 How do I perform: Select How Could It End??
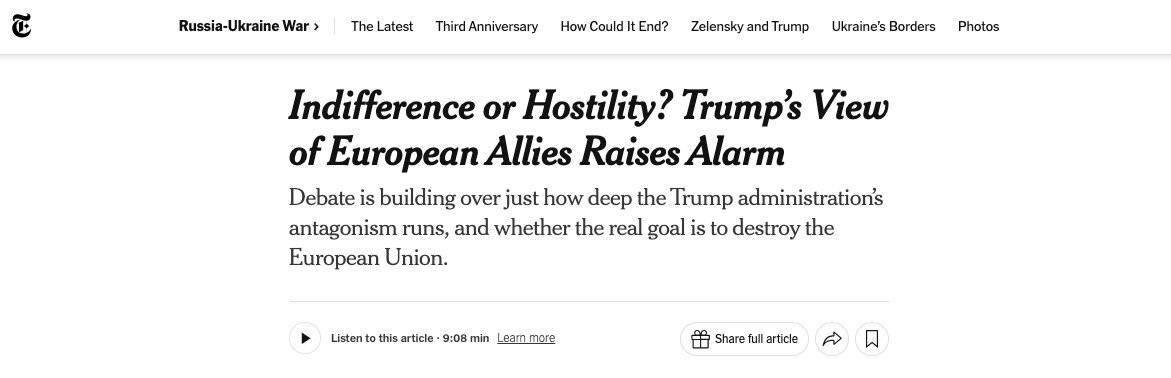pos(614,26)
